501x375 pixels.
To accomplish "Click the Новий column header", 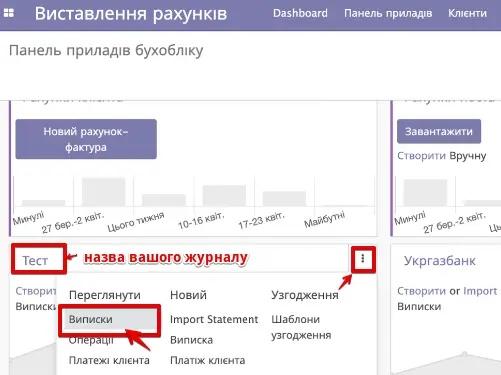I will 188,295.
